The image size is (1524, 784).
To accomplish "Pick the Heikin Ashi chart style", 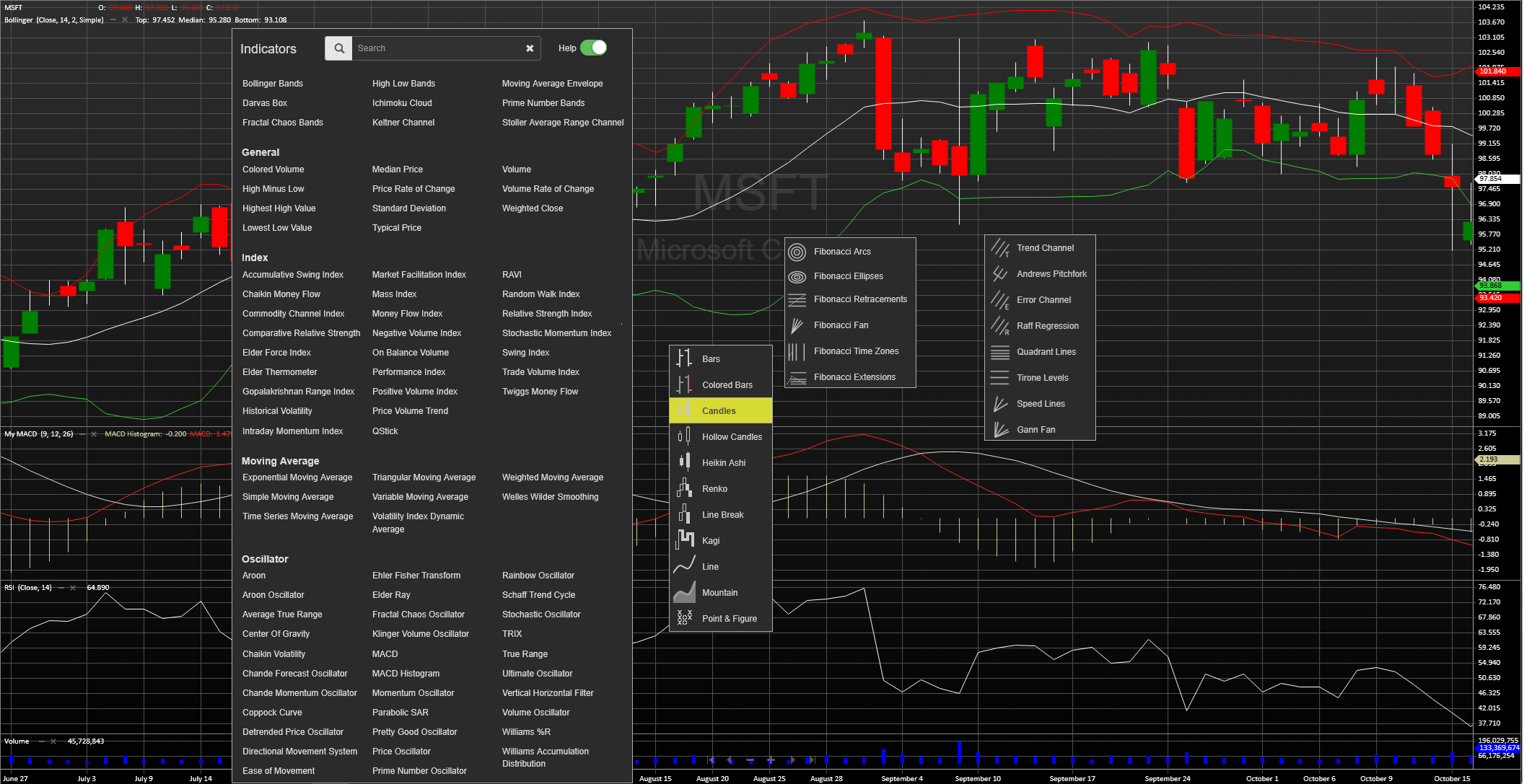I will [x=721, y=463].
